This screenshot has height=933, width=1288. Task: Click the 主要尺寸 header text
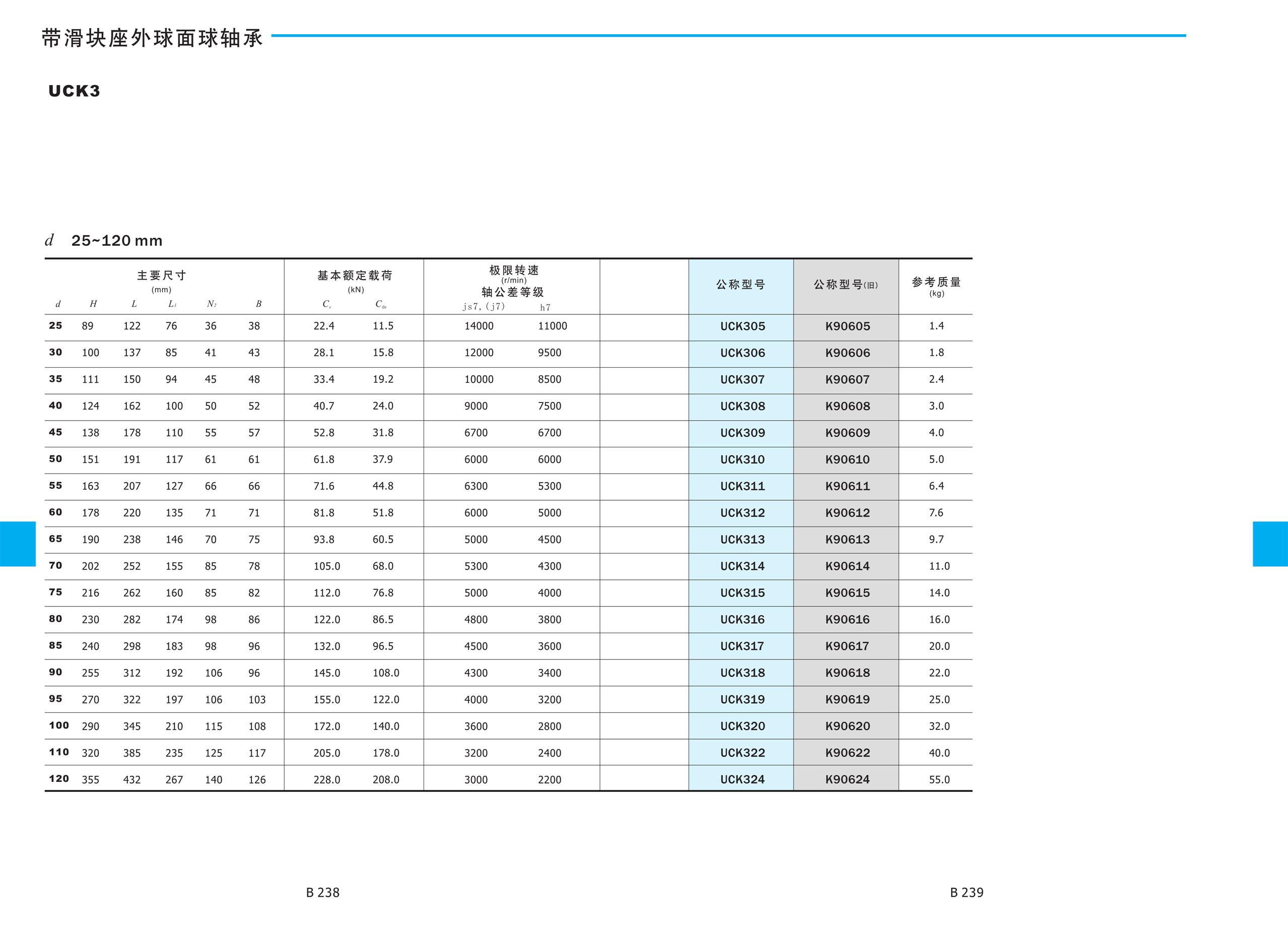[161, 276]
